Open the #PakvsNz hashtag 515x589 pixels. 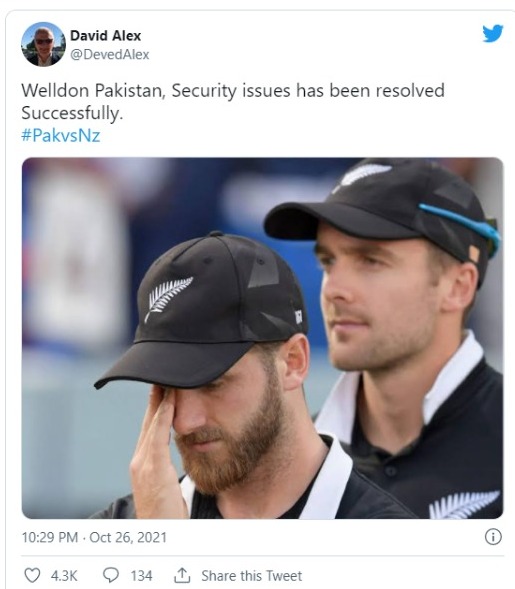[61, 135]
